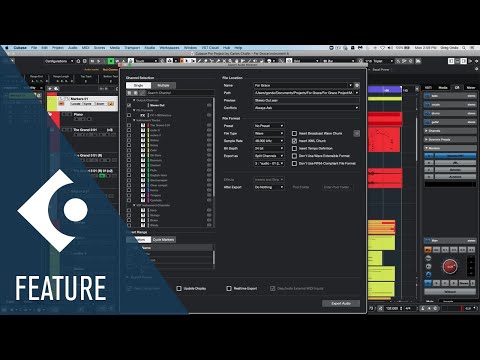Collapse the Output Channels tree group

(134, 100)
